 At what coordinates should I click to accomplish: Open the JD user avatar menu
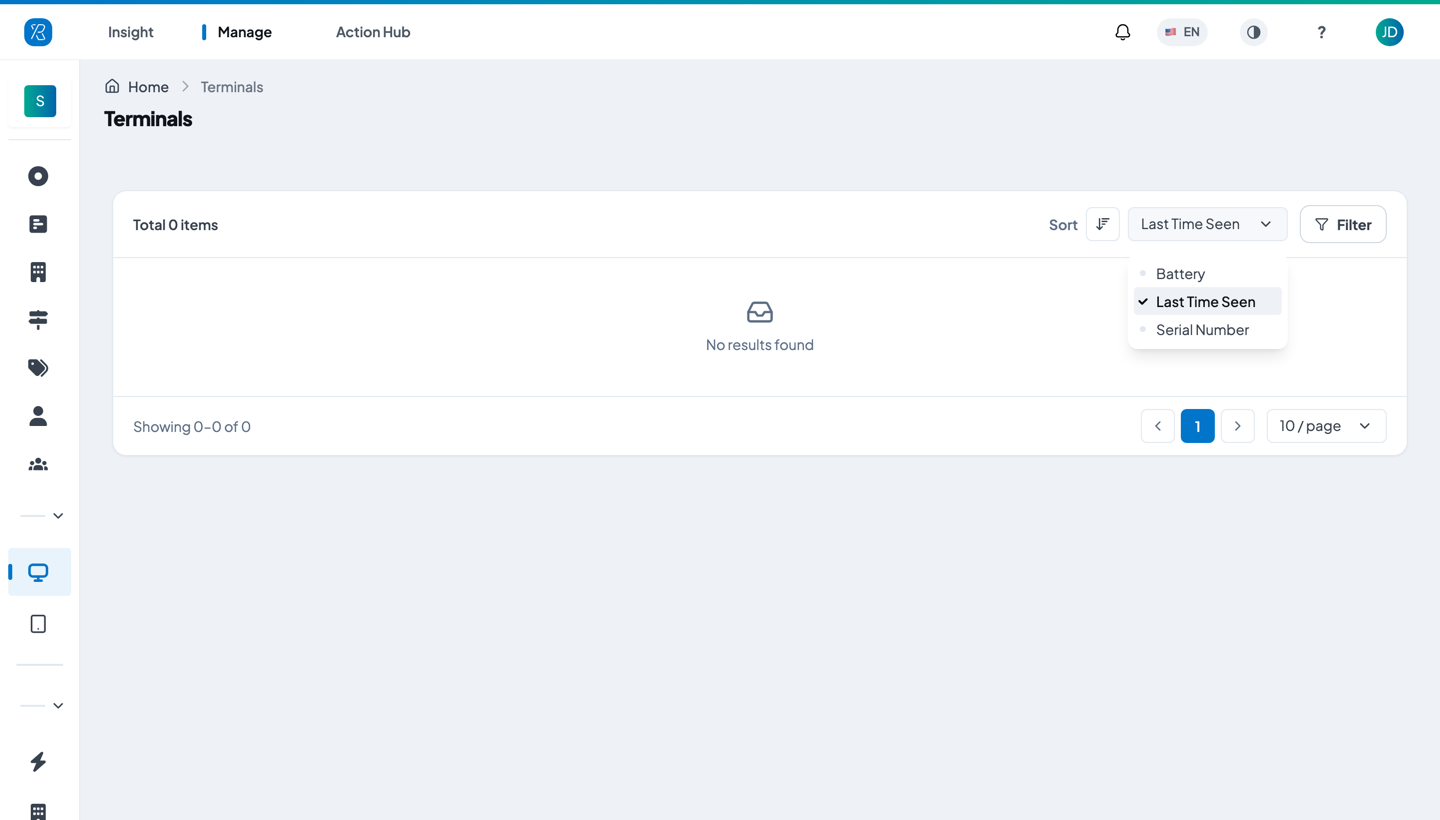pyautogui.click(x=1389, y=32)
